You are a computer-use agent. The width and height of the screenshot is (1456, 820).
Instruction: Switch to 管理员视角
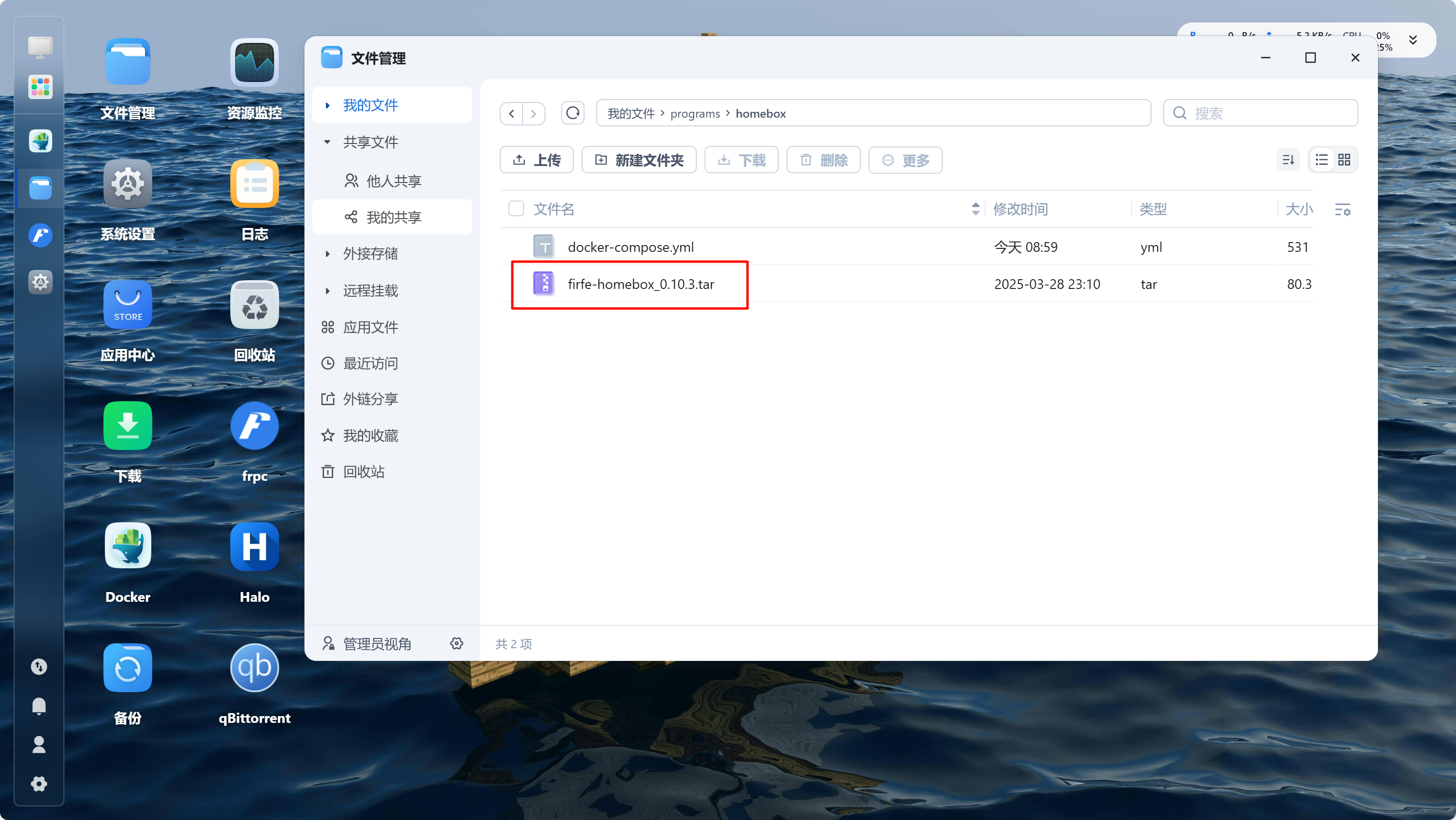(367, 644)
